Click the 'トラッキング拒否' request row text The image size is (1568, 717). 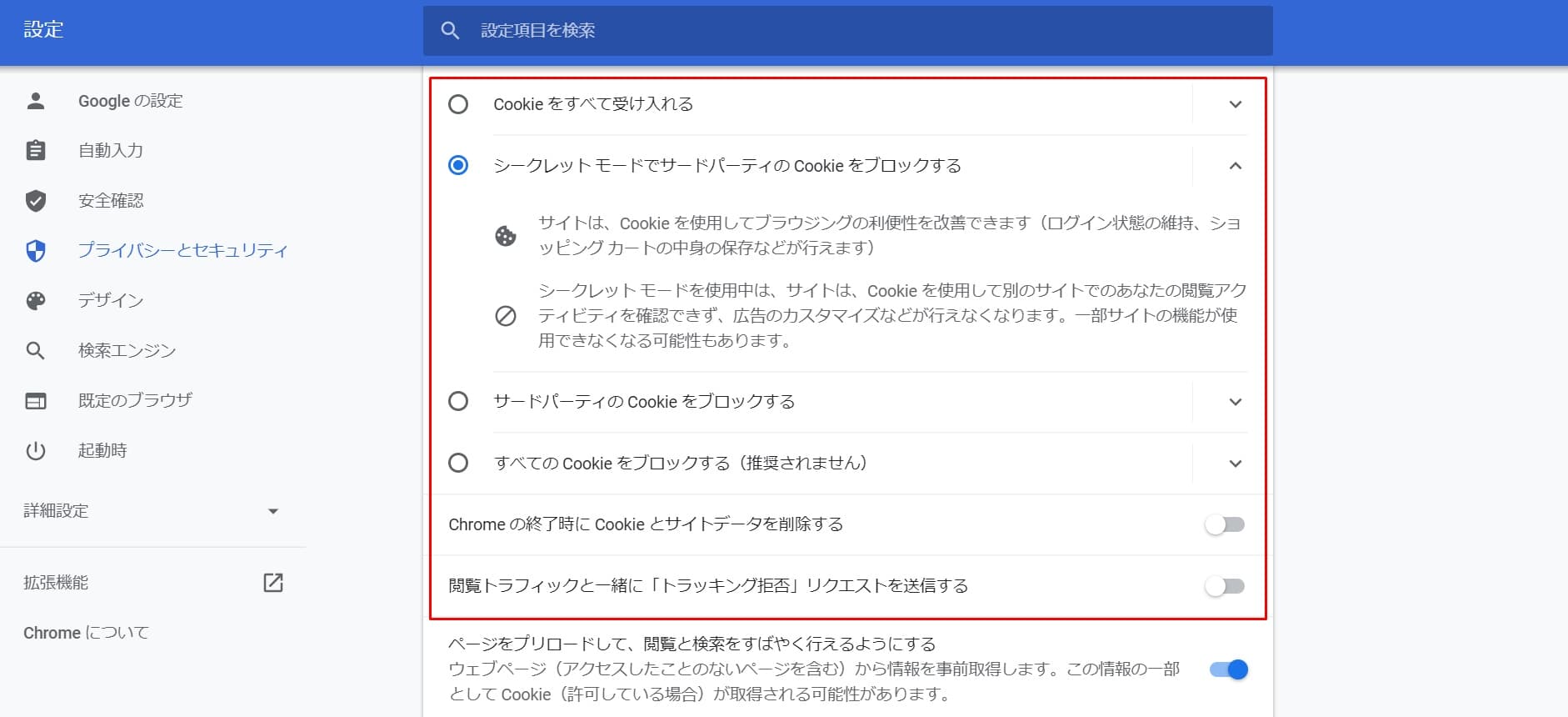[708, 586]
